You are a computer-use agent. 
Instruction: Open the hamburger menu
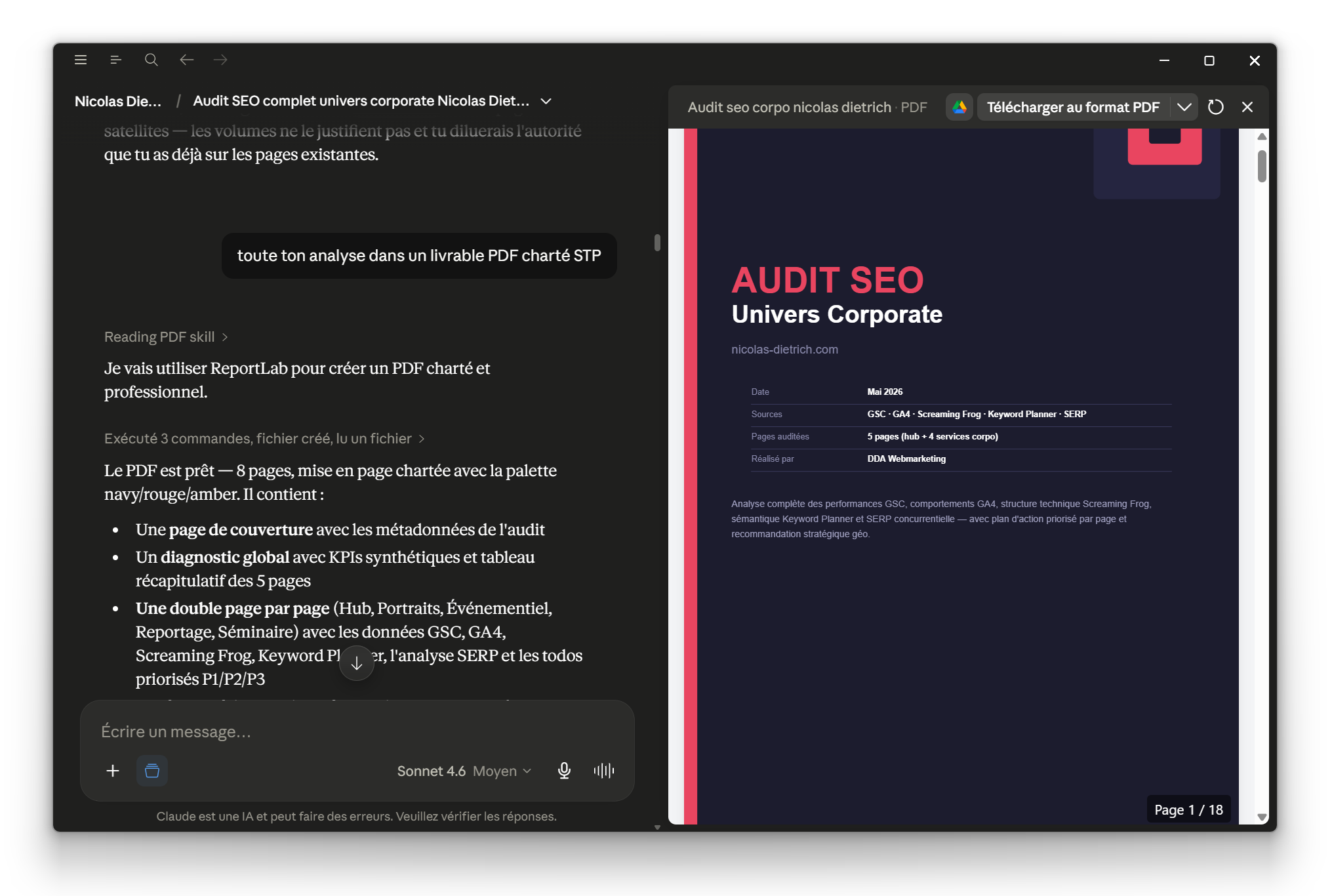pyautogui.click(x=81, y=60)
